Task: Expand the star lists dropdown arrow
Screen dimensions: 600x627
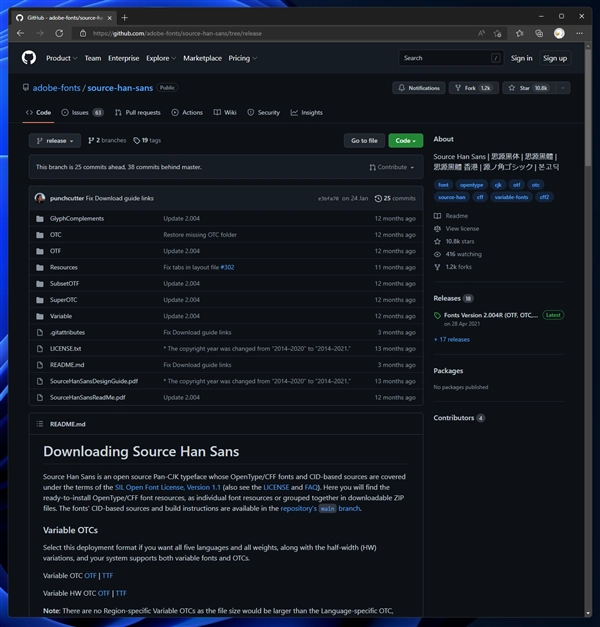Action: click(x=562, y=88)
